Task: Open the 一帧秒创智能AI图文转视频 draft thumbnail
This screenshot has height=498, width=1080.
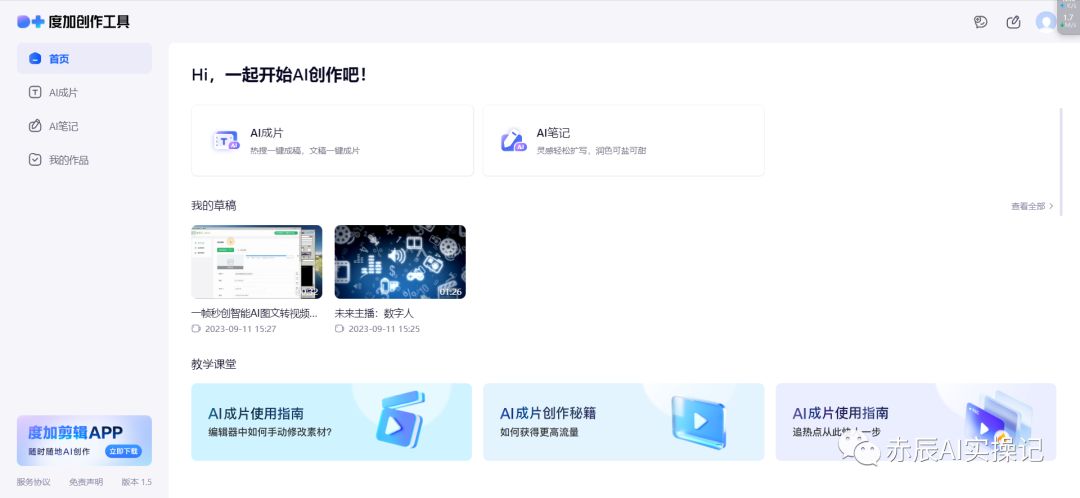Action: (256, 262)
